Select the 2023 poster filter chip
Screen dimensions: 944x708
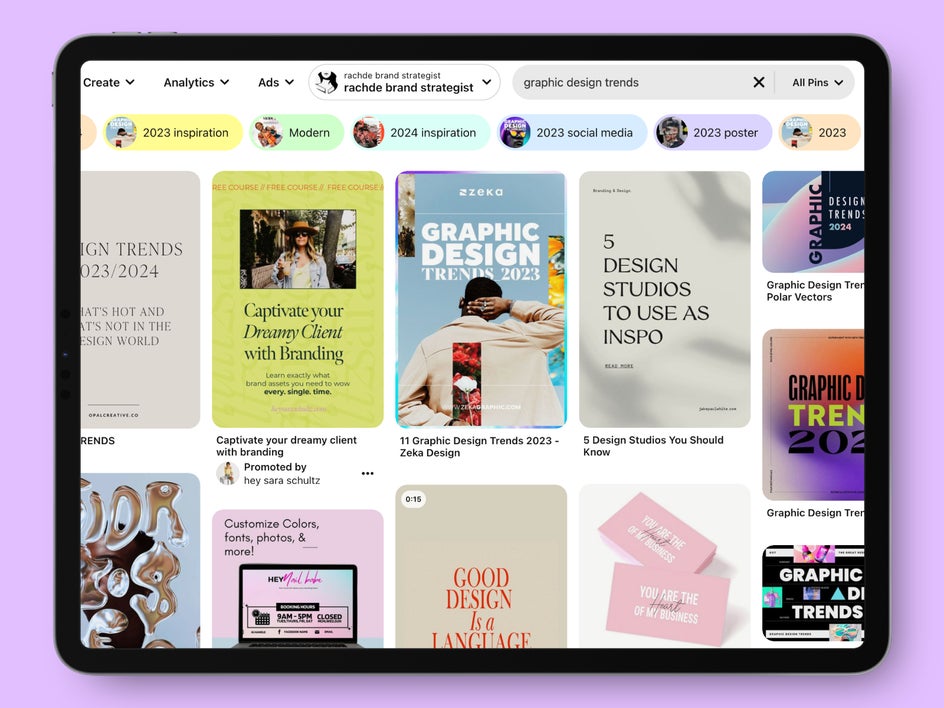tap(713, 132)
